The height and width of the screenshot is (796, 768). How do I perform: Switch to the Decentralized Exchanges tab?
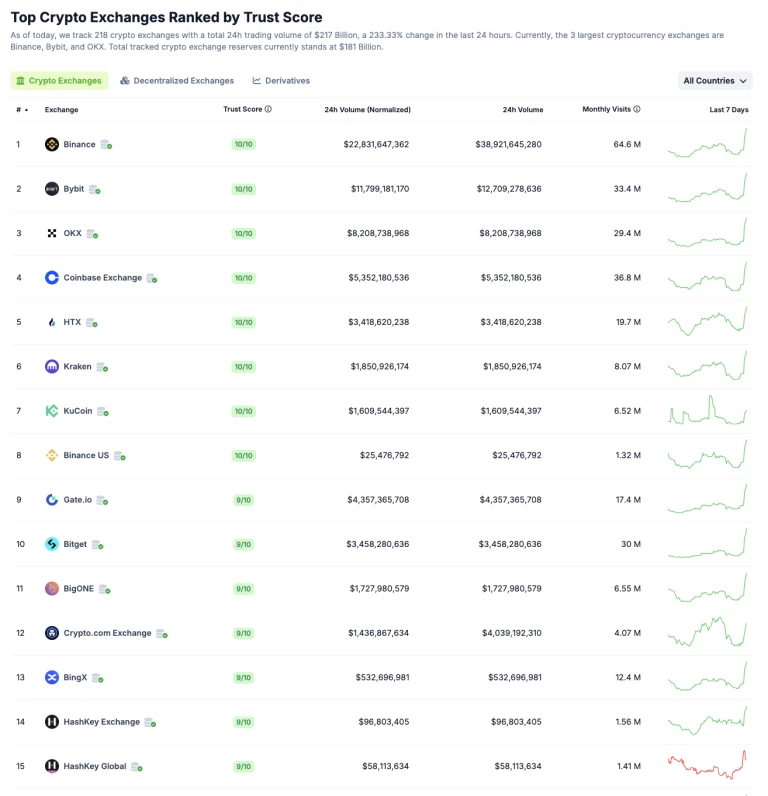177,81
